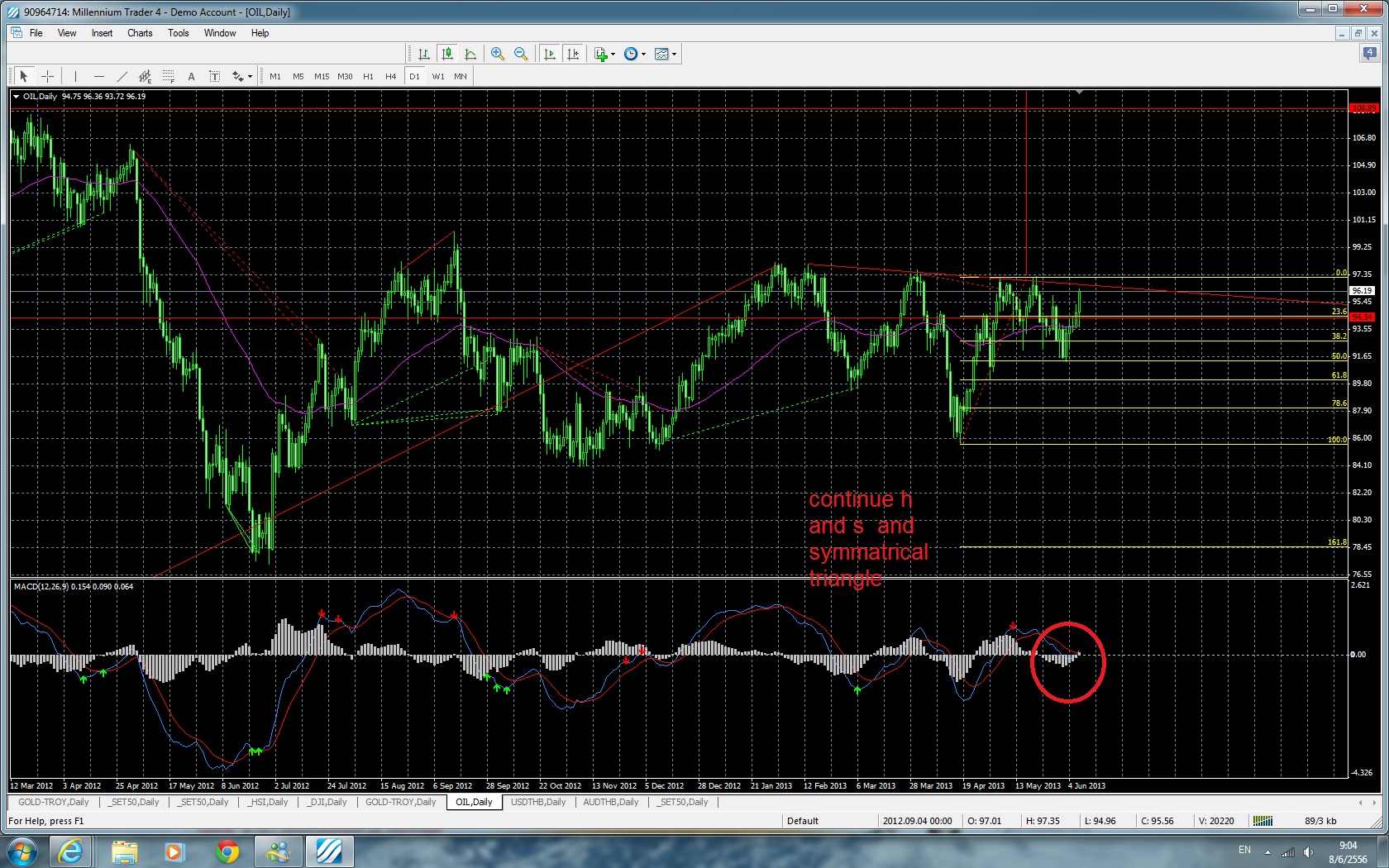This screenshot has height=868, width=1389.
Task: Select the crosshair cursor tool
Action: 48,76
